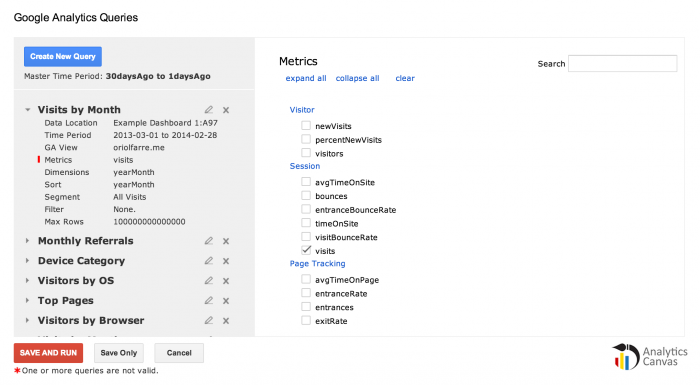Edit the Visitors by Browser query
This screenshot has height=385, width=700.
(x=208, y=320)
